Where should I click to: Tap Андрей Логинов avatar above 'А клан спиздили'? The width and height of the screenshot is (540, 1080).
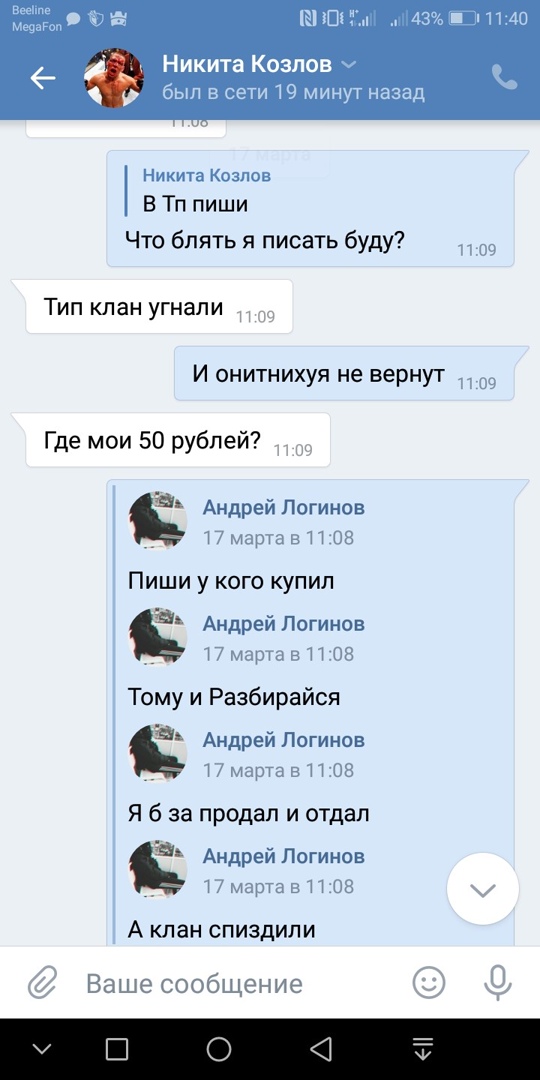(158, 869)
